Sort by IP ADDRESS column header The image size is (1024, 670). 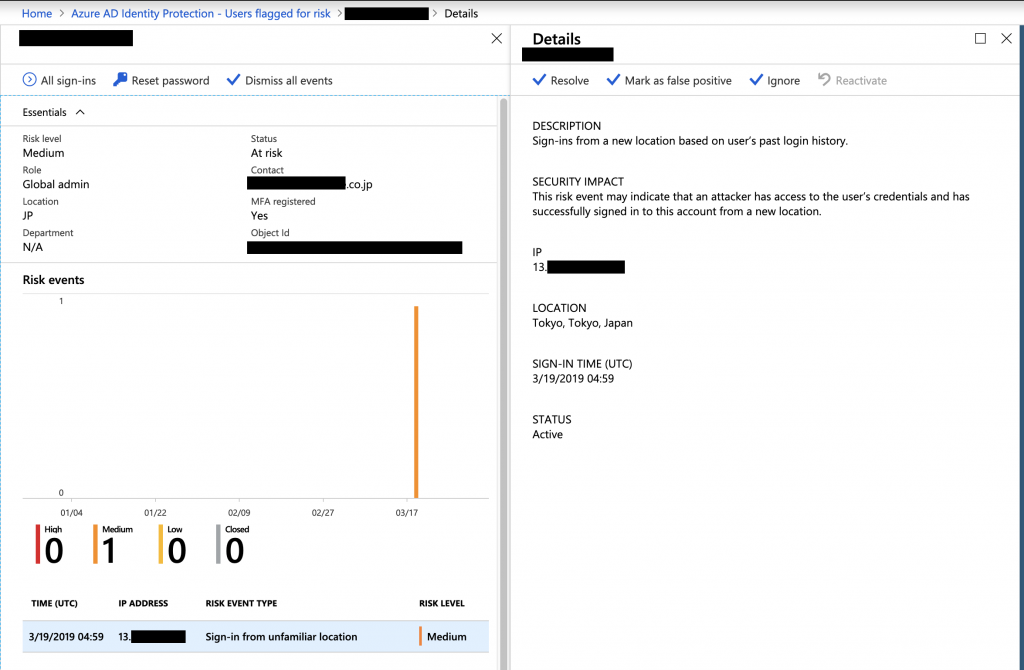[x=143, y=603]
